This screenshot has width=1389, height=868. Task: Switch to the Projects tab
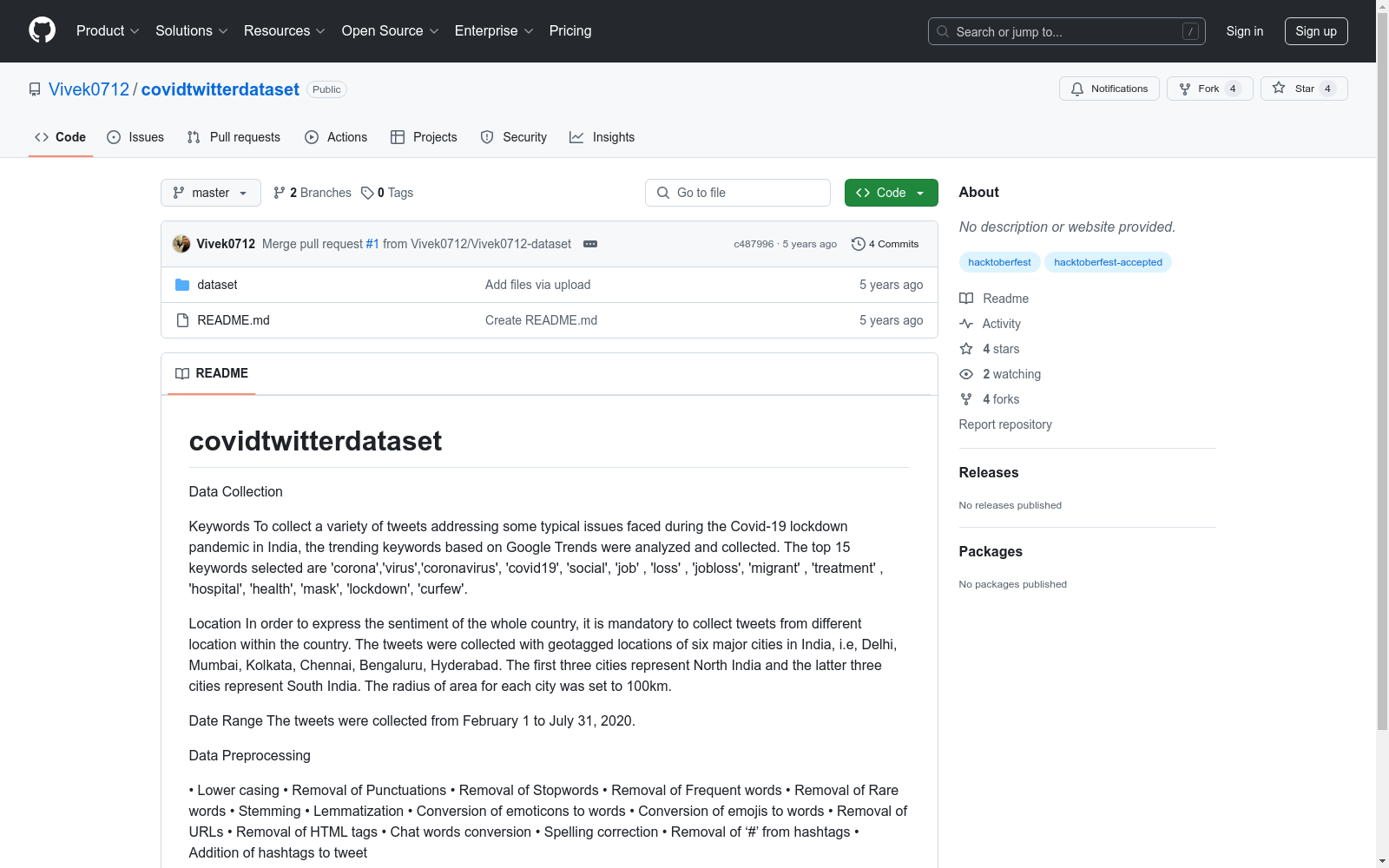pos(424,137)
